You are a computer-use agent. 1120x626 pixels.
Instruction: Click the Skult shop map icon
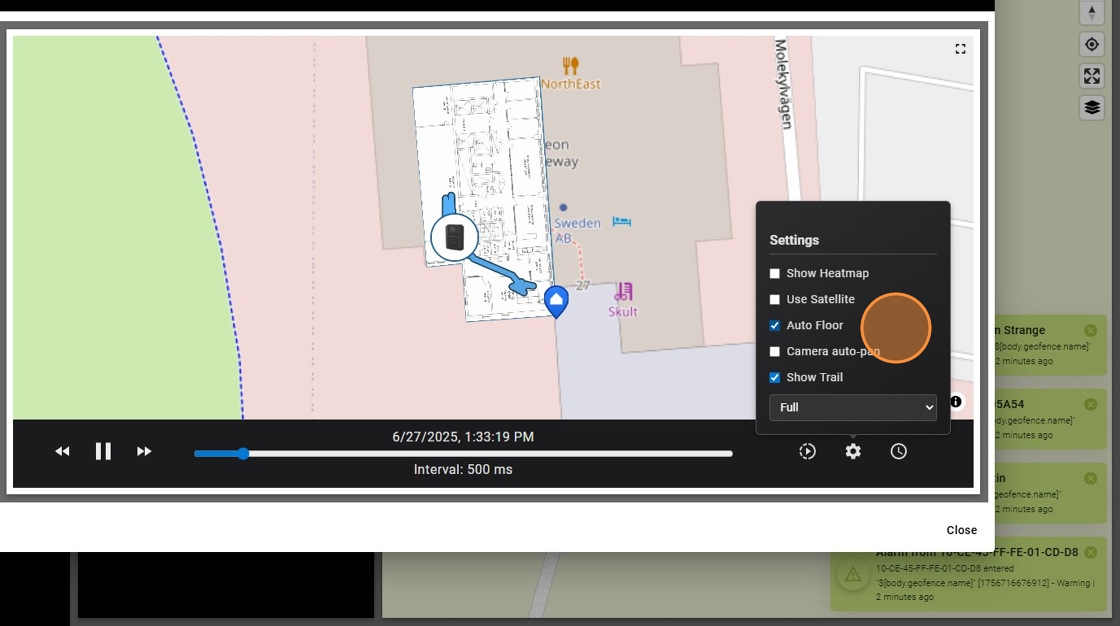(x=624, y=292)
